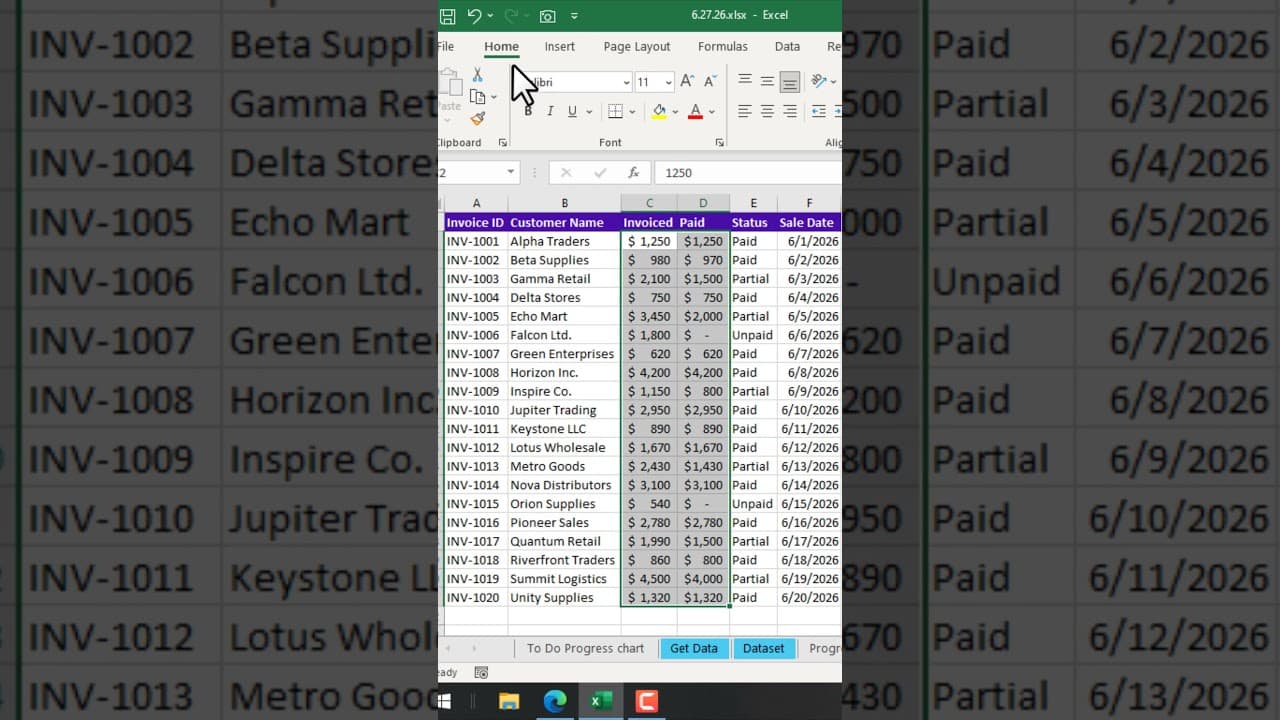
Task: Open the font size 11 dropdown
Action: click(668, 82)
